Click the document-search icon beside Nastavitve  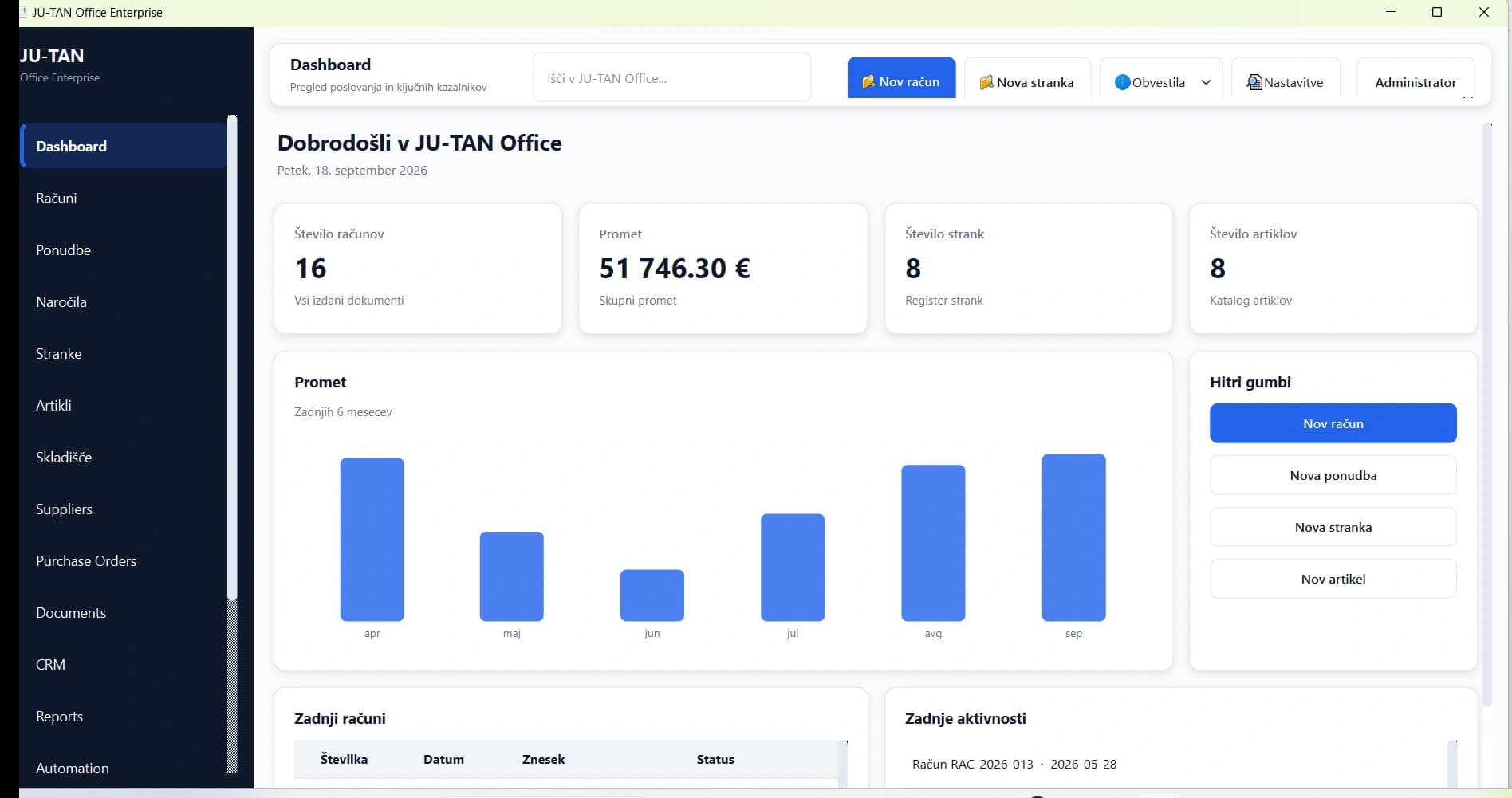[x=1254, y=82]
